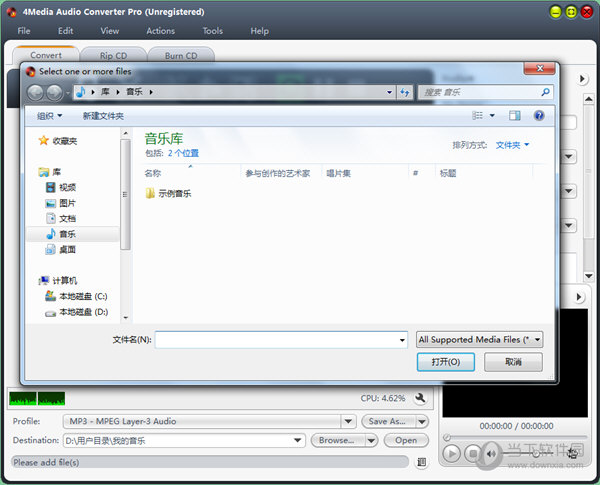Screen dimensions: 600x485
Task: Open the 组织 dropdown menu
Action: click(x=49, y=116)
